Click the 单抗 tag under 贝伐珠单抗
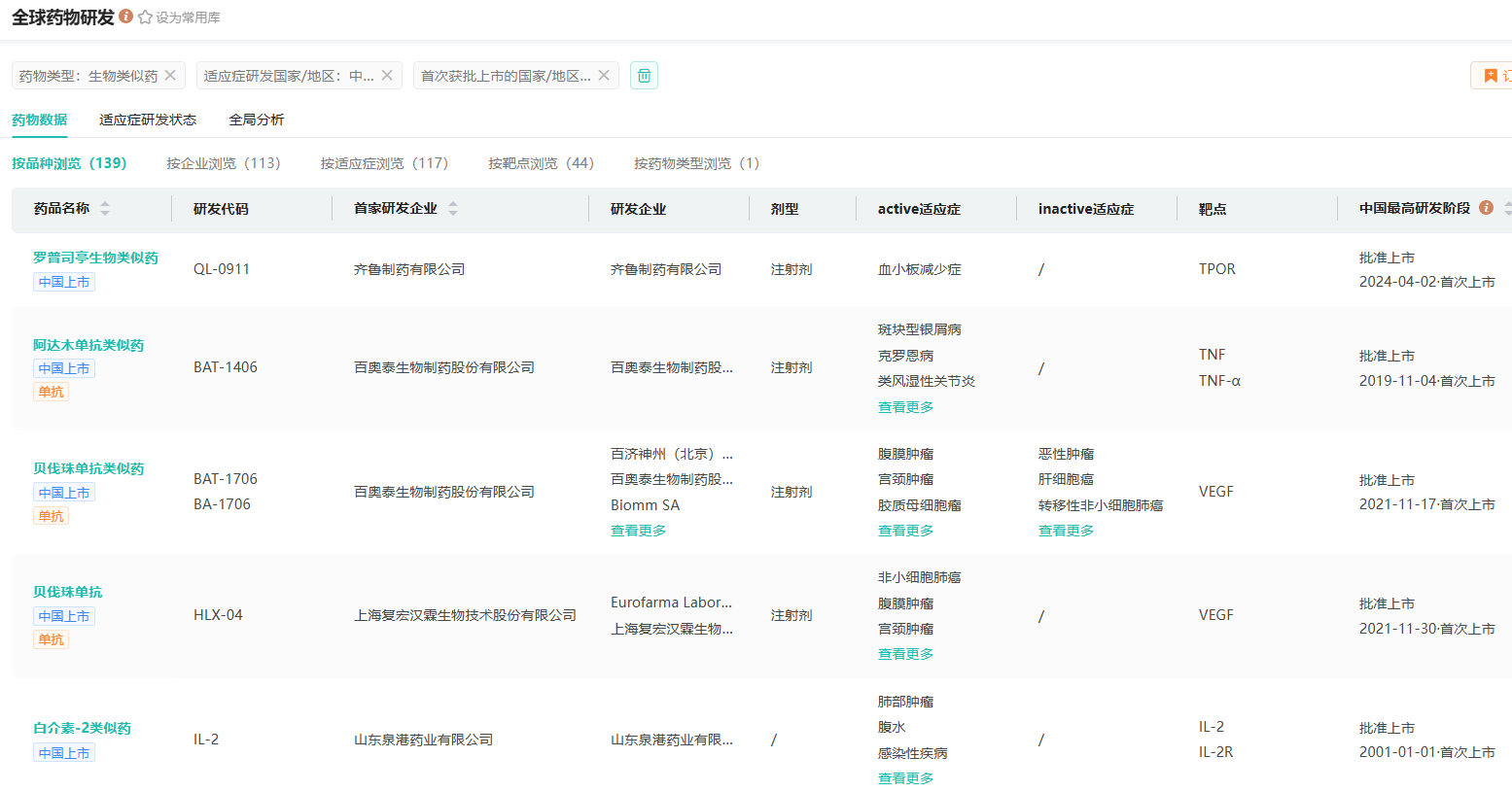The height and width of the screenshot is (792, 1512). pos(51,639)
